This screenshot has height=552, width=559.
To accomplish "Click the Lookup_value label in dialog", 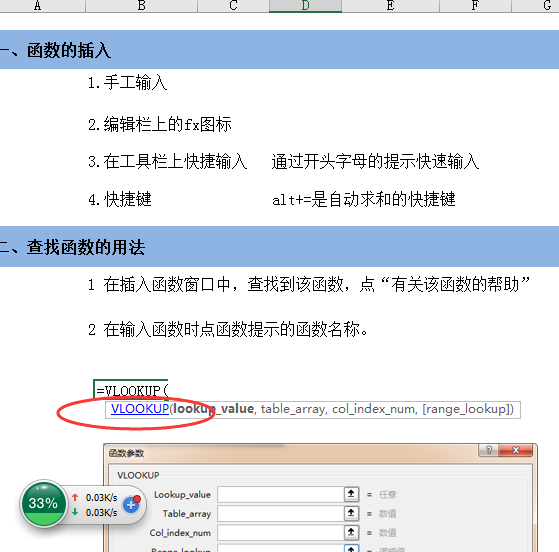I will (x=182, y=495).
